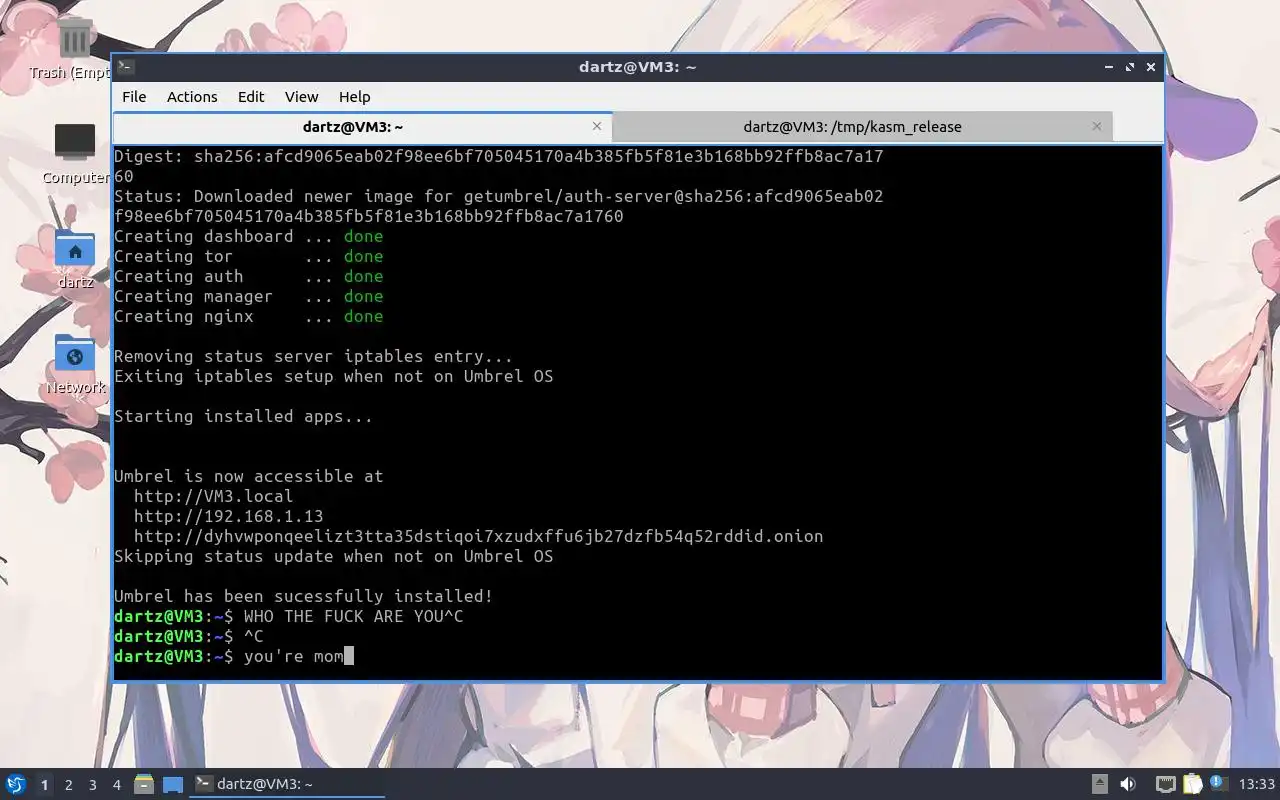
Task: Launch the file manager from the panel
Action: 144,784
